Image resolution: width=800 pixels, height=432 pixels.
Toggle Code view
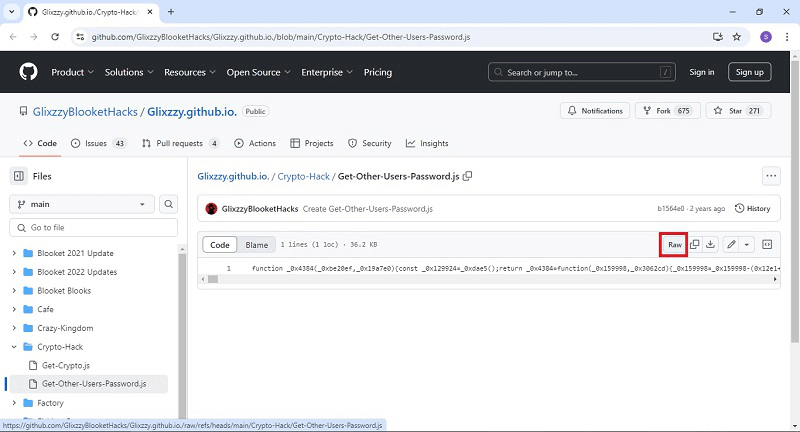[220, 245]
